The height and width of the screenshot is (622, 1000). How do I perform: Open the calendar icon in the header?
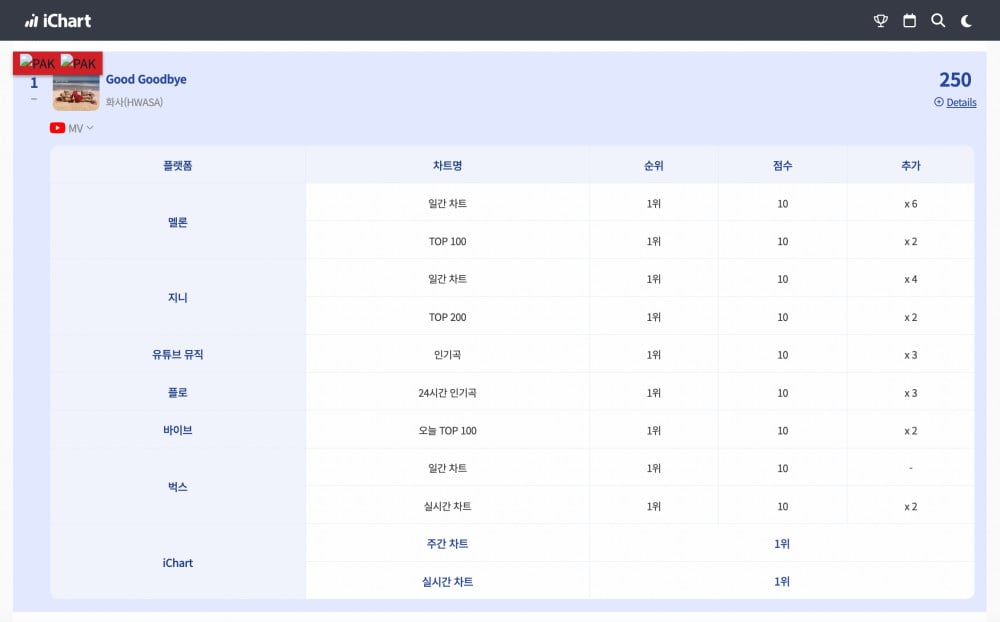click(910, 21)
